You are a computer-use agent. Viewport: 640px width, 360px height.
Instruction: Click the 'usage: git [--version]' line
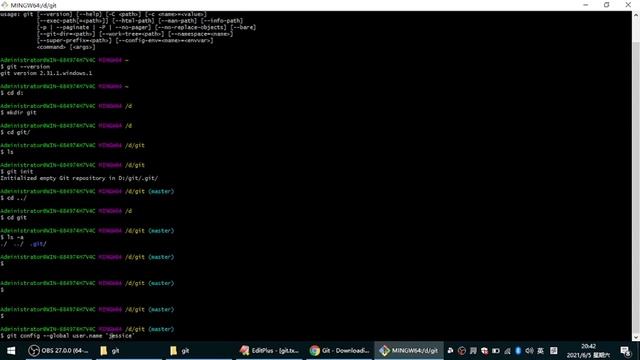(x=103, y=14)
